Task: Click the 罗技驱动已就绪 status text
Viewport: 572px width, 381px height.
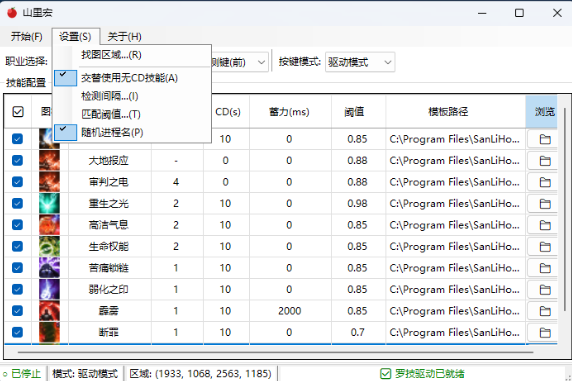Action: coord(429,374)
